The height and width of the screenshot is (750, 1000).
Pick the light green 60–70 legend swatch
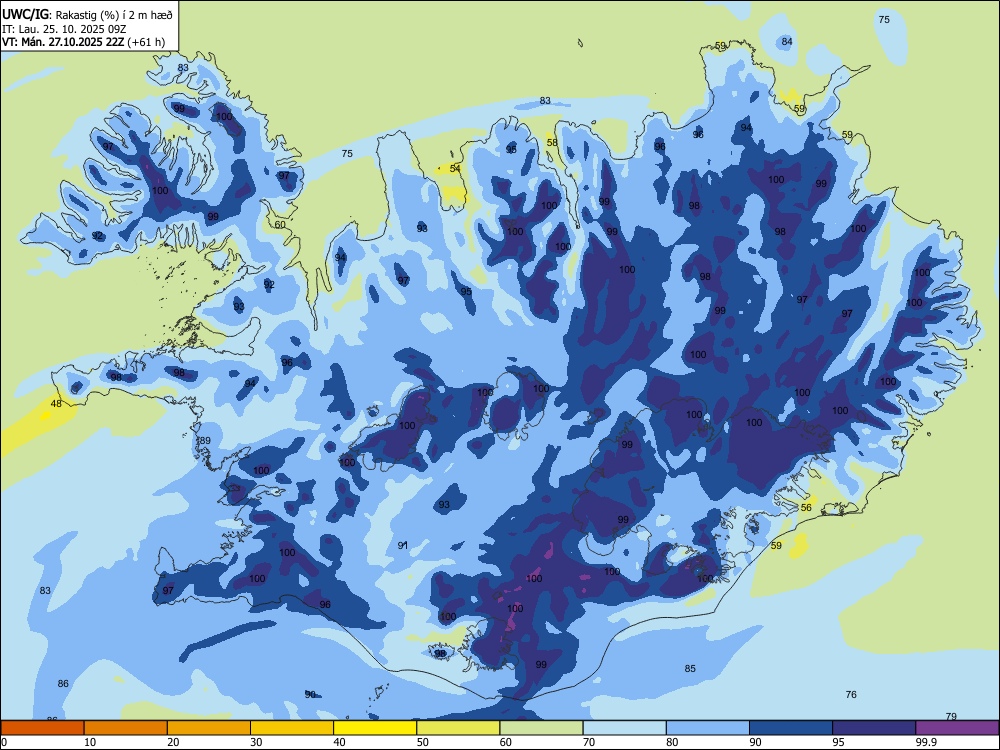[541, 728]
